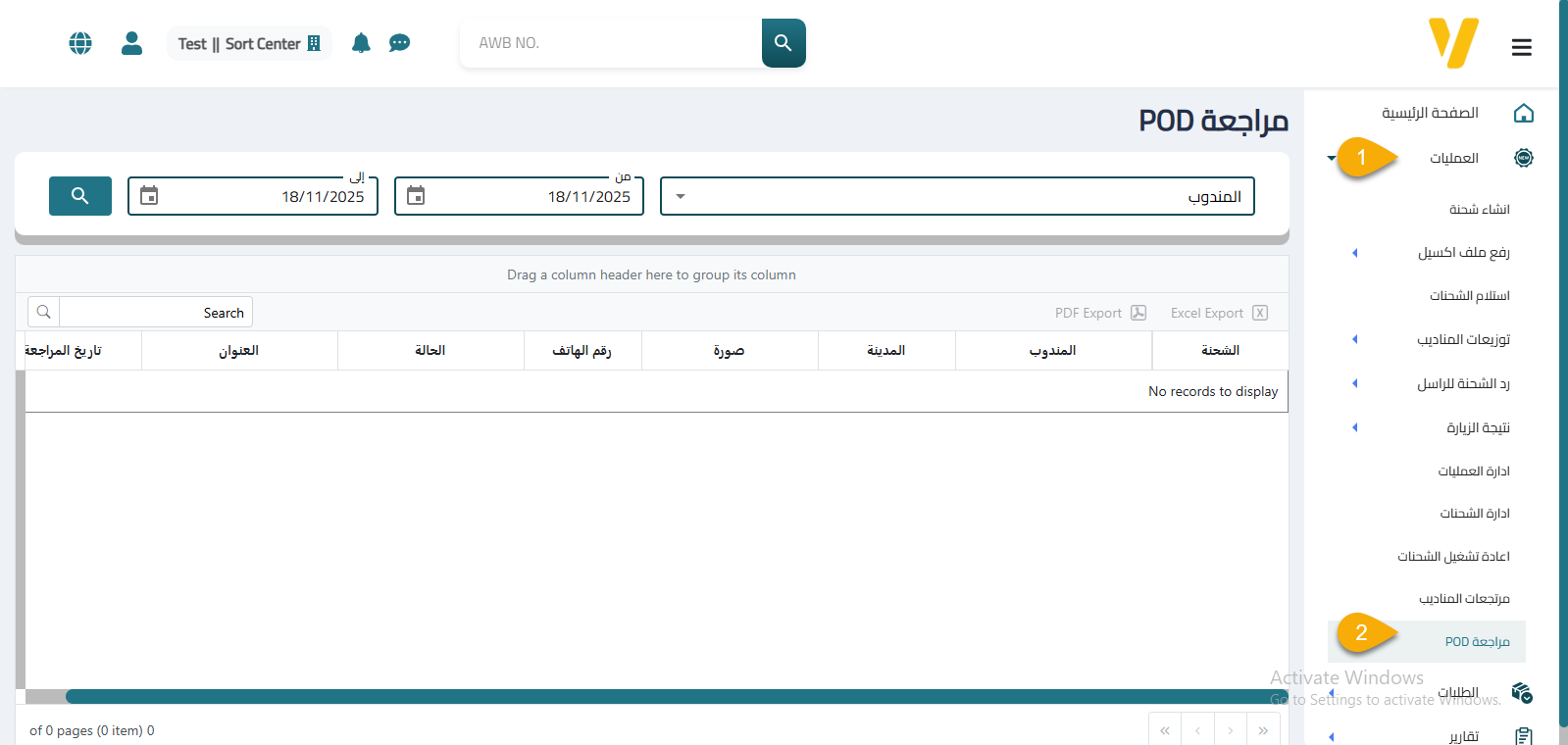Open استلام الشحنات menu item
The width and height of the screenshot is (1568, 745).
click(1469, 295)
